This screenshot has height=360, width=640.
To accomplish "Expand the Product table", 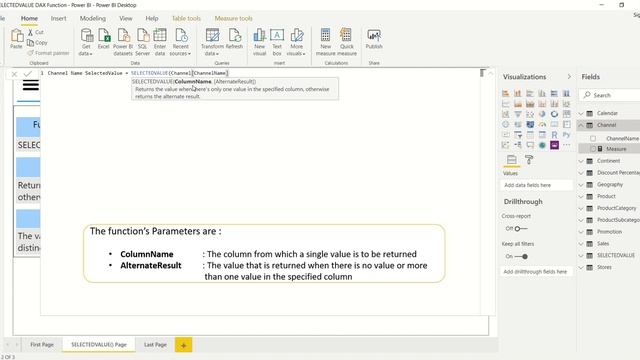I will 581,197.
